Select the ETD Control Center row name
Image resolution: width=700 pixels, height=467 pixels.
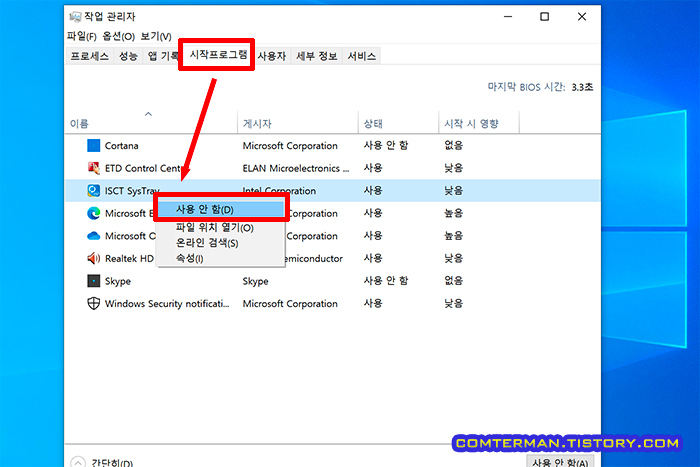[143, 168]
